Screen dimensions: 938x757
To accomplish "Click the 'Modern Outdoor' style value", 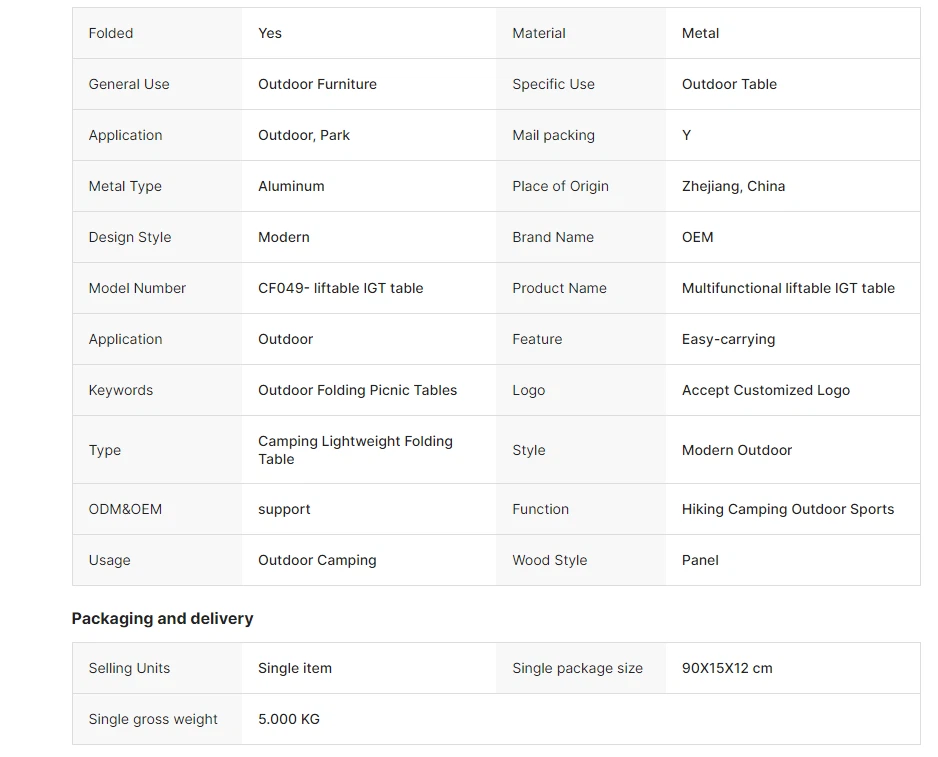I will click(737, 450).
